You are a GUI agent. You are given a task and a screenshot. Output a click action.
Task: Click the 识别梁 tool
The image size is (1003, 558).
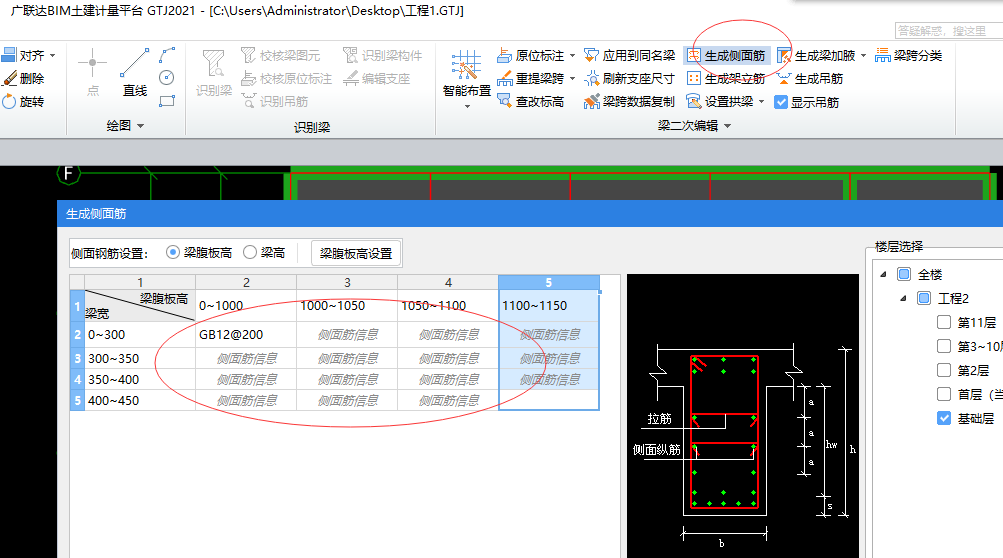[214, 73]
